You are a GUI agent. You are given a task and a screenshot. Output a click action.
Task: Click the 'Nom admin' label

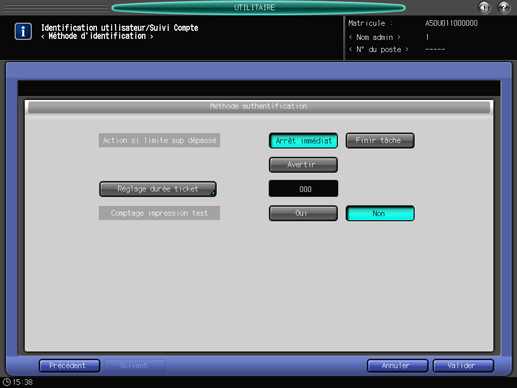pyautogui.click(x=375, y=37)
